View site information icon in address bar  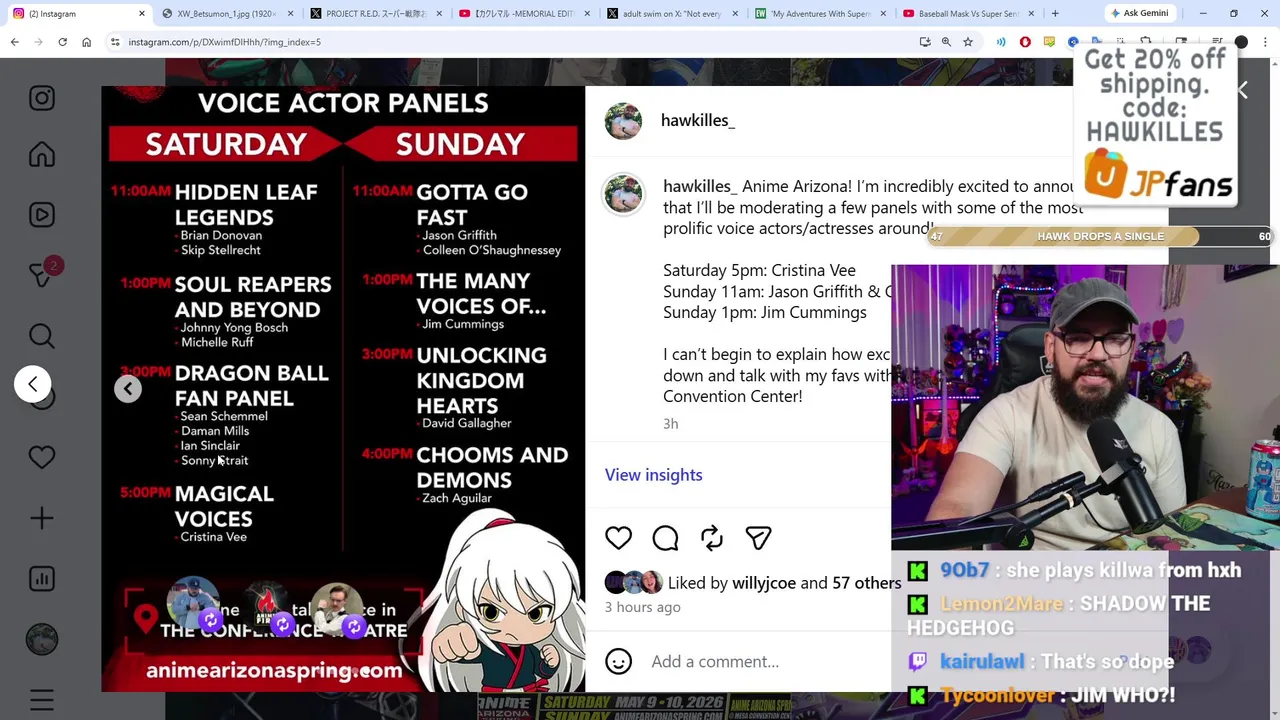115,42
